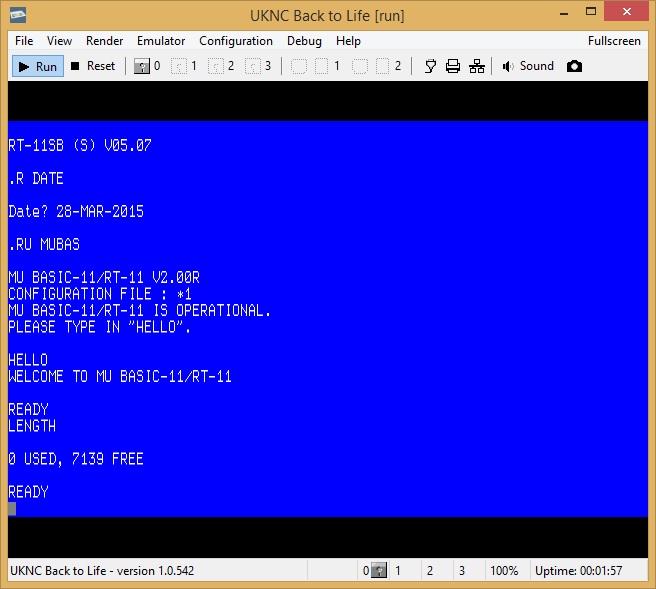Click the 100% zoom status indicator

click(504, 571)
